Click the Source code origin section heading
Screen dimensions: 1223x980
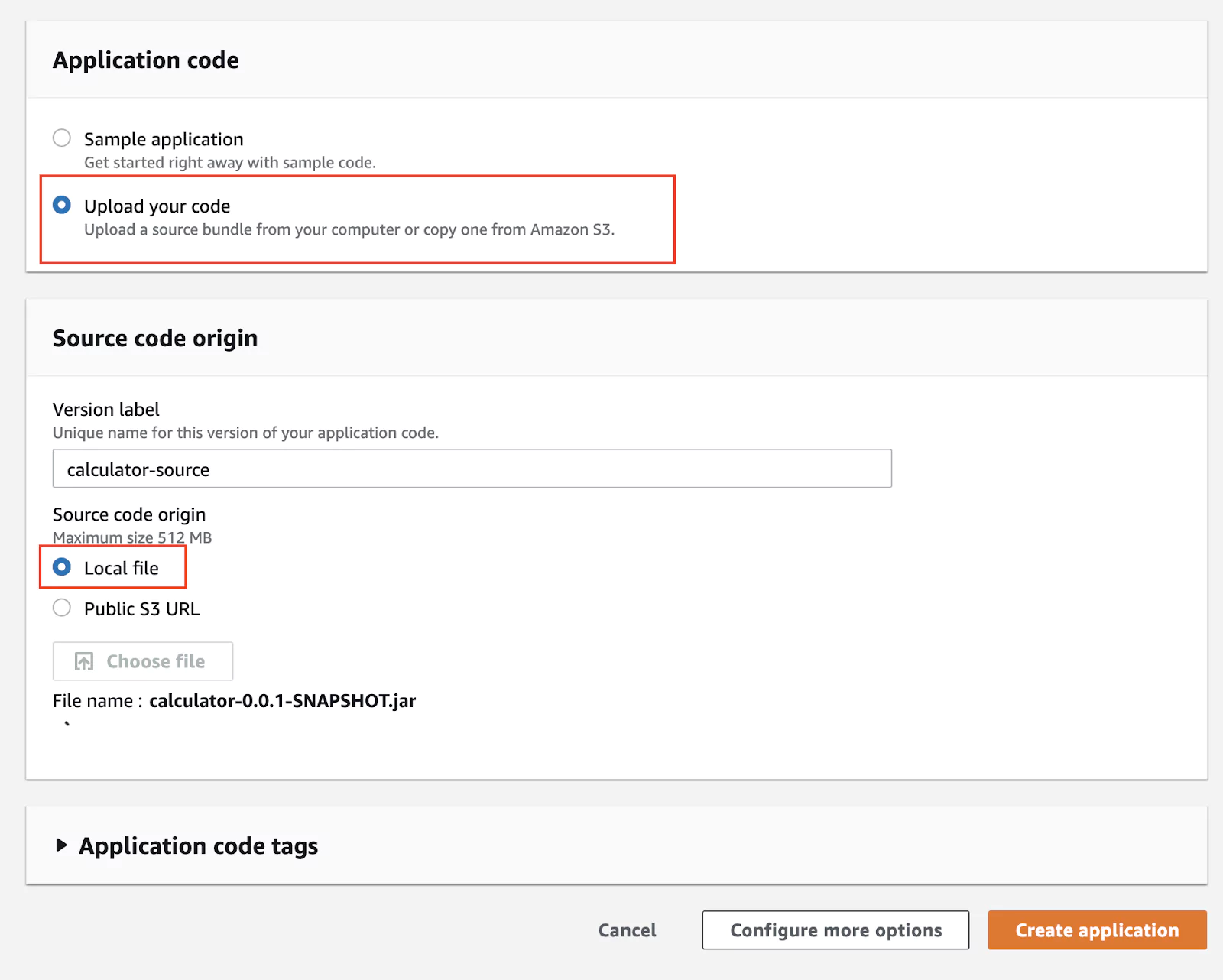click(x=155, y=339)
